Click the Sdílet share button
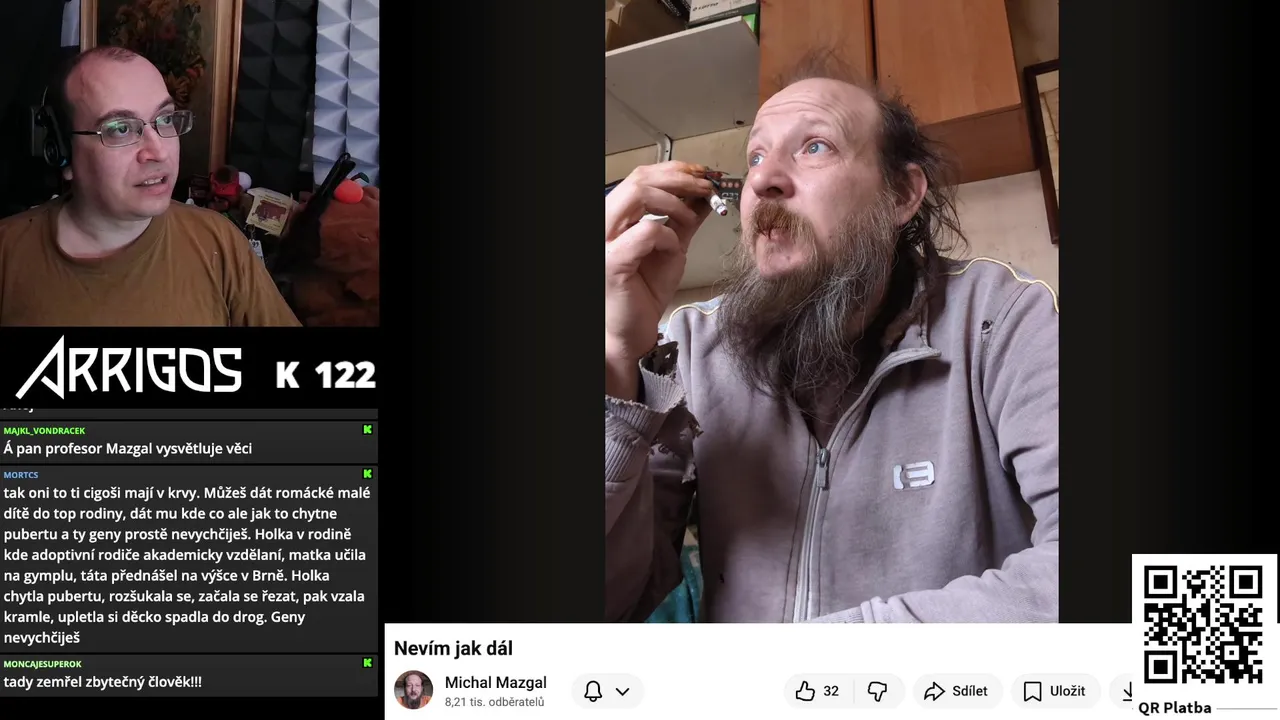 955,691
